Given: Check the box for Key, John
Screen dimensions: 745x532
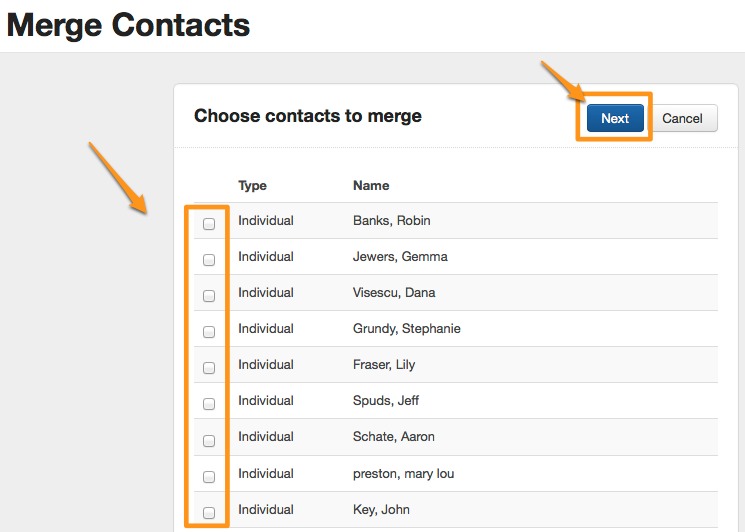Looking at the screenshot, I should click(x=209, y=513).
